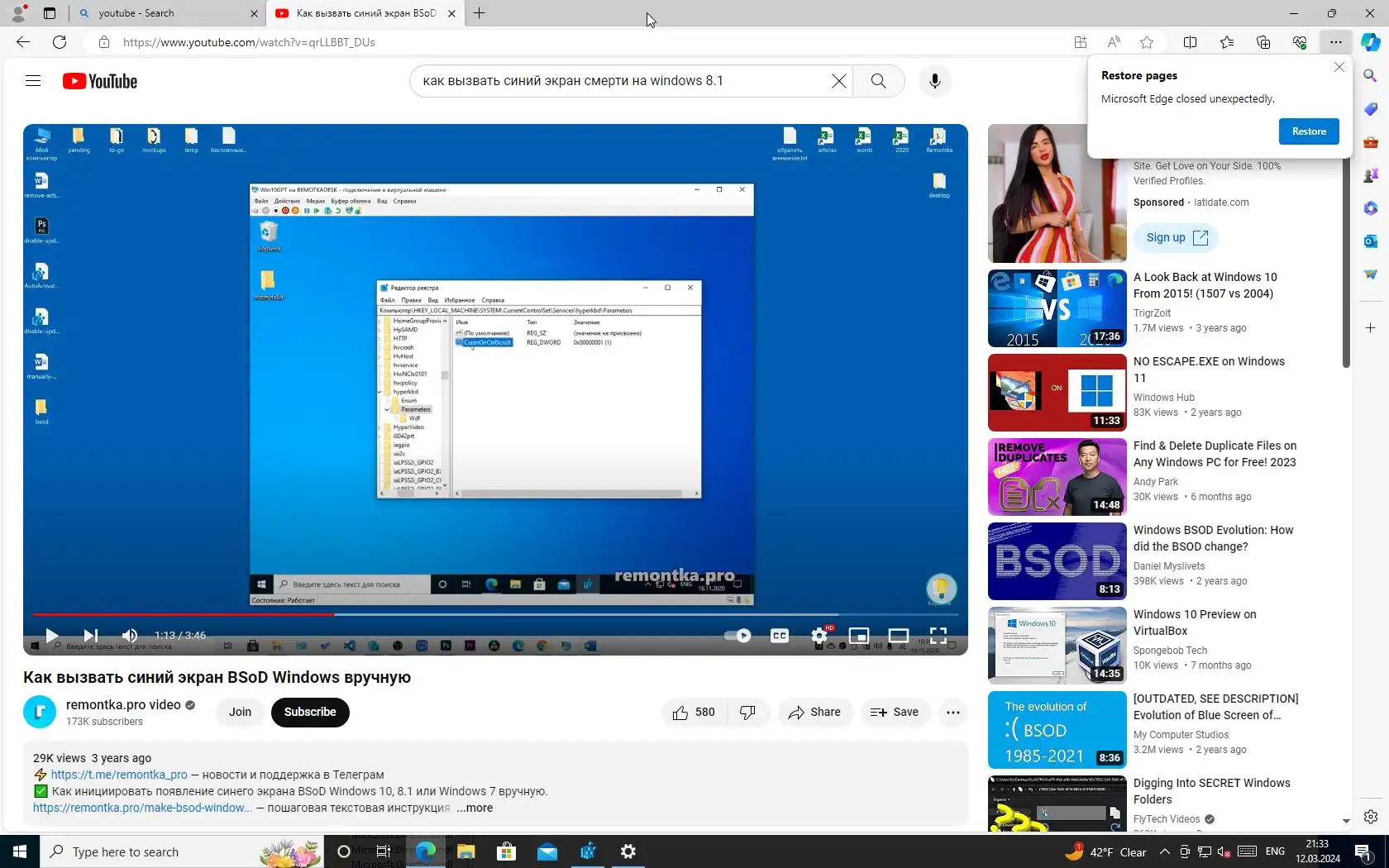Open a new browser tab

tap(479, 13)
